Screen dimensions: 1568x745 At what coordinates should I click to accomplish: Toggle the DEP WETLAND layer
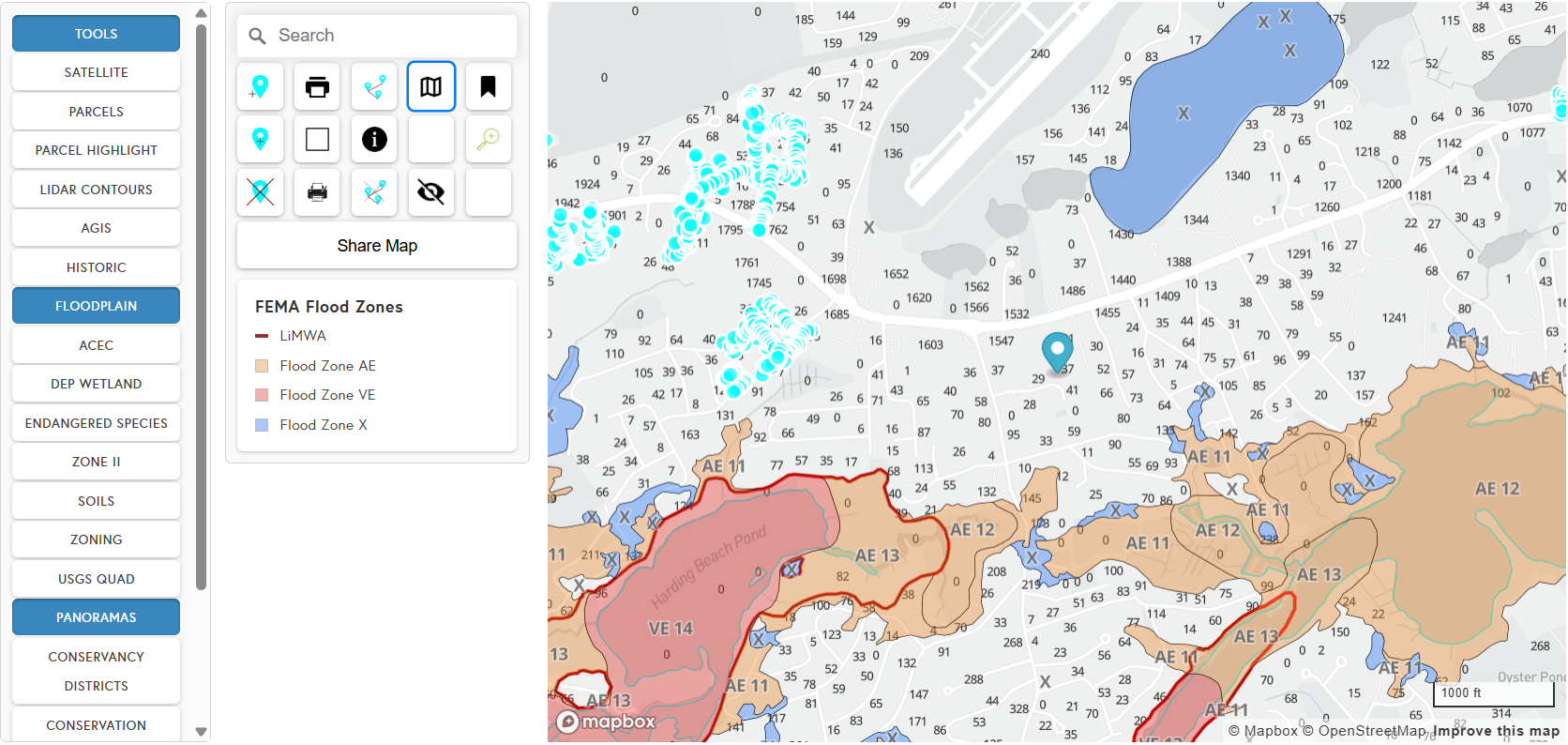(96, 384)
